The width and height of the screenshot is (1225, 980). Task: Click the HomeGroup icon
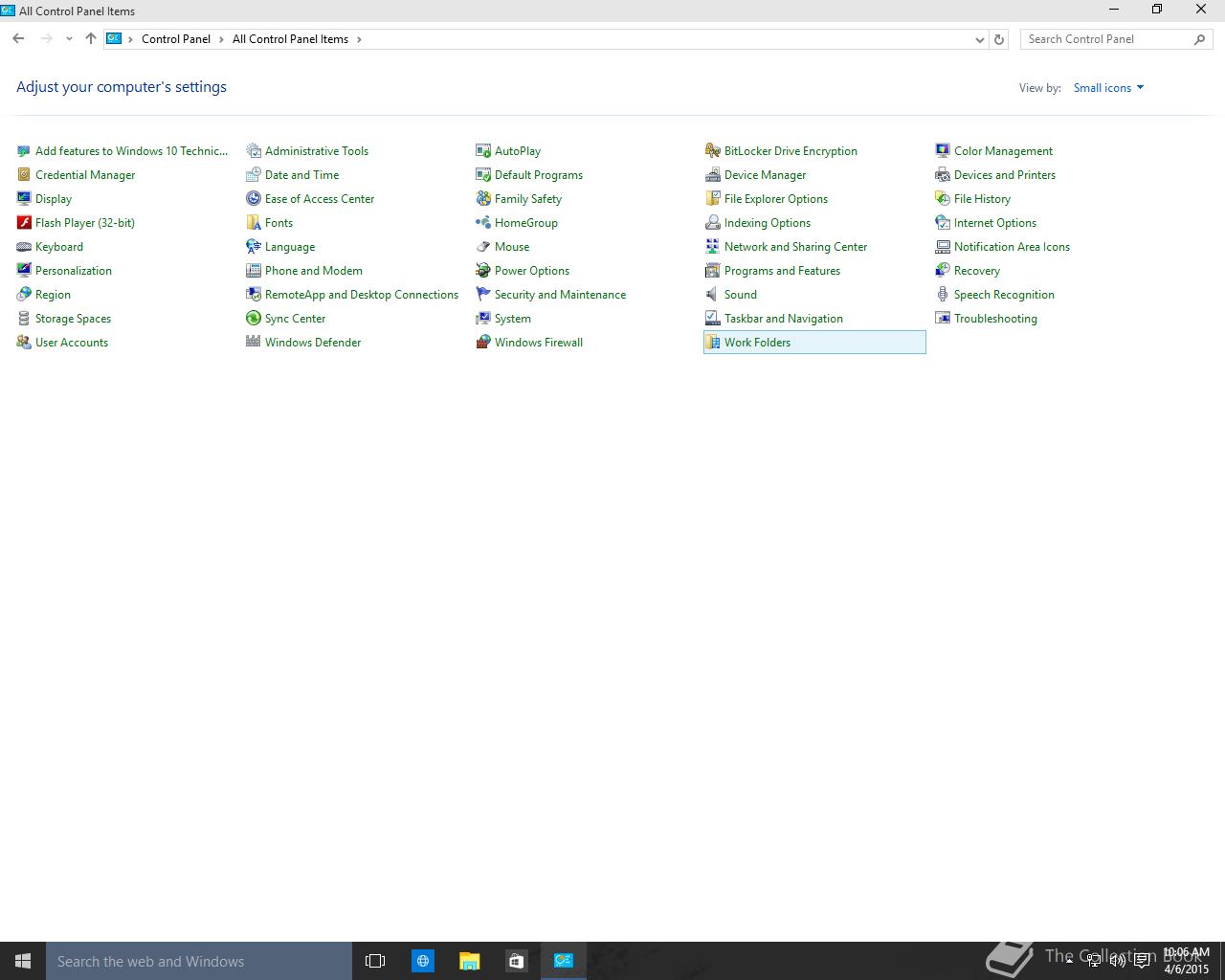pos(483,222)
